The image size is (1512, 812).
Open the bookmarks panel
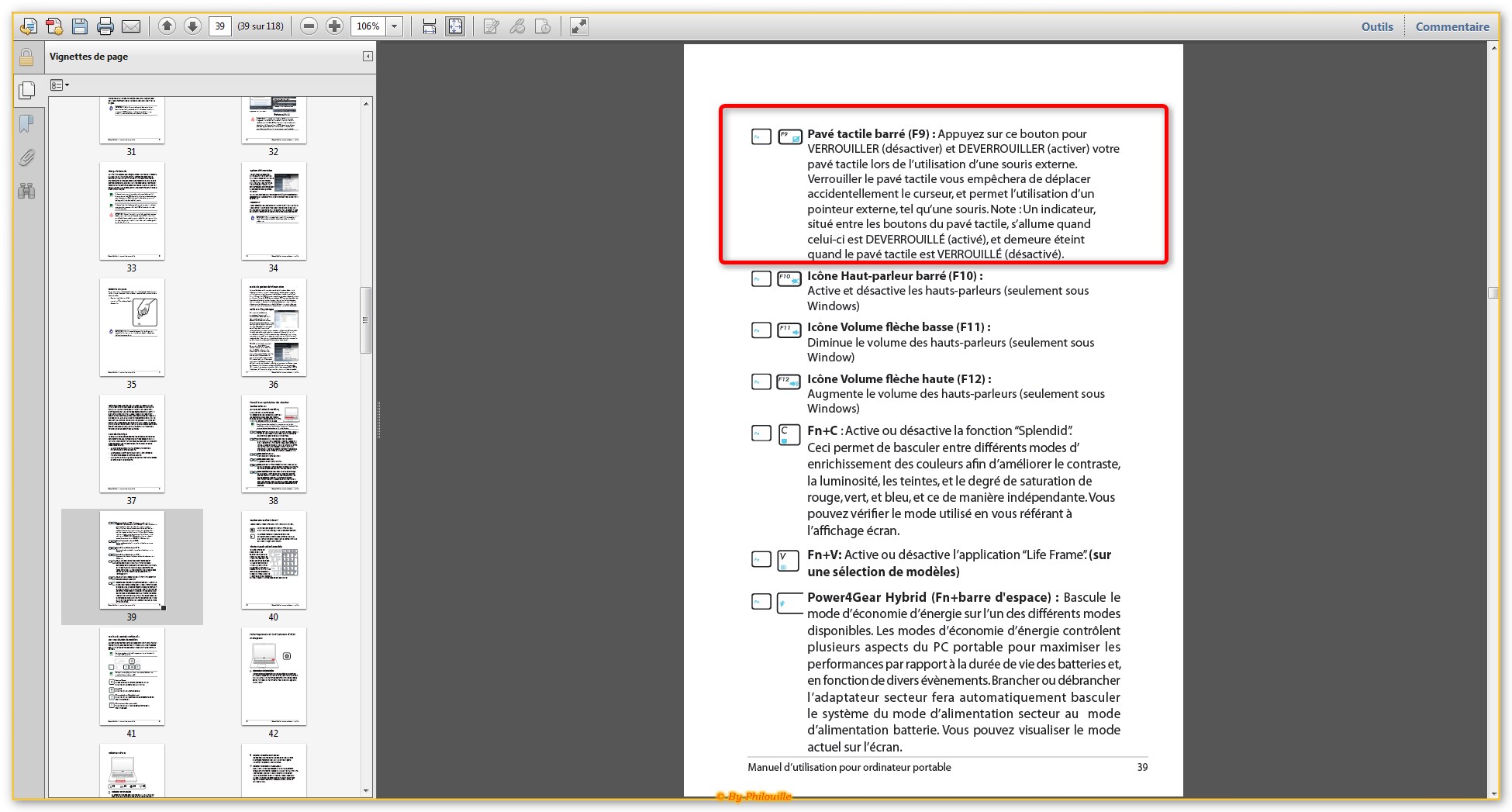[26, 124]
